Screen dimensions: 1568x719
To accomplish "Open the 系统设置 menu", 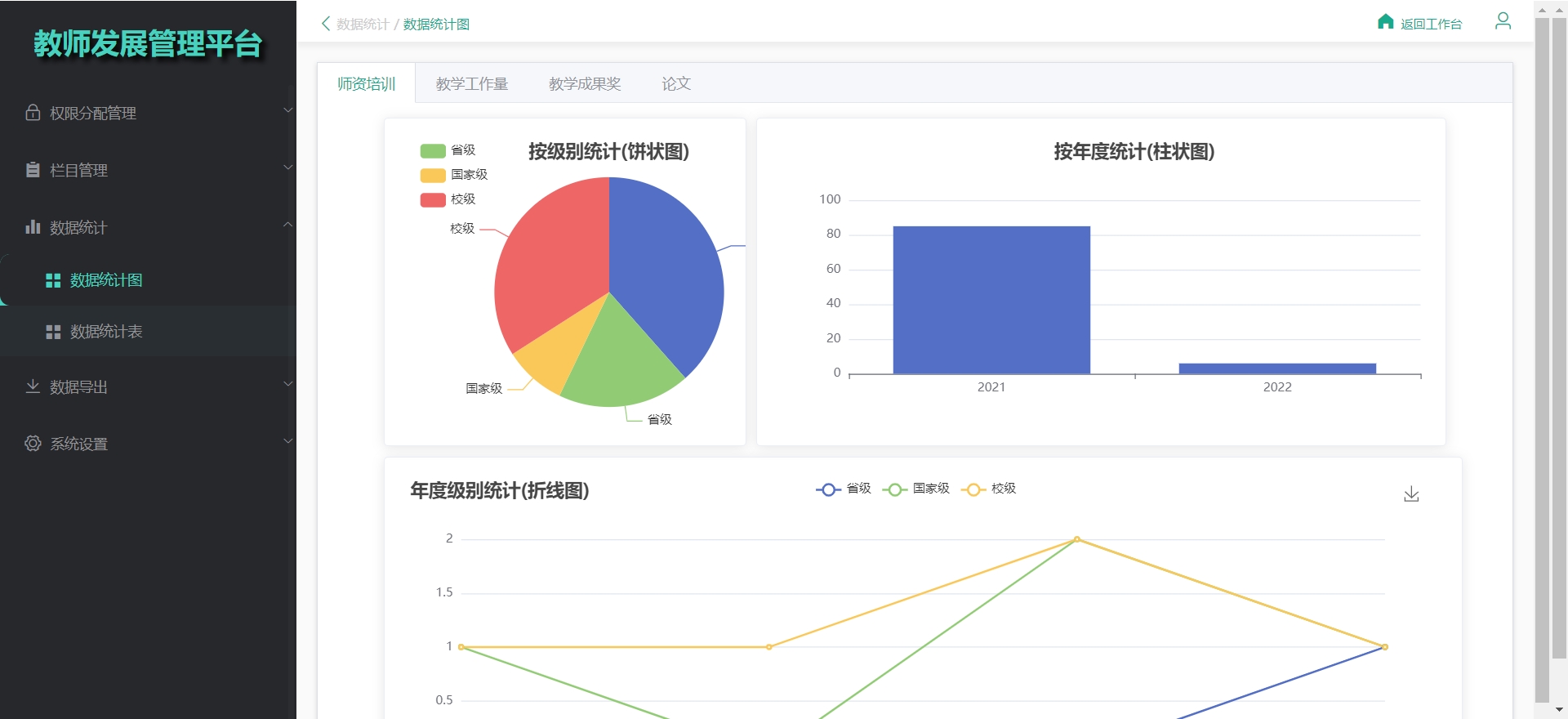I will [x=148, y=444].
